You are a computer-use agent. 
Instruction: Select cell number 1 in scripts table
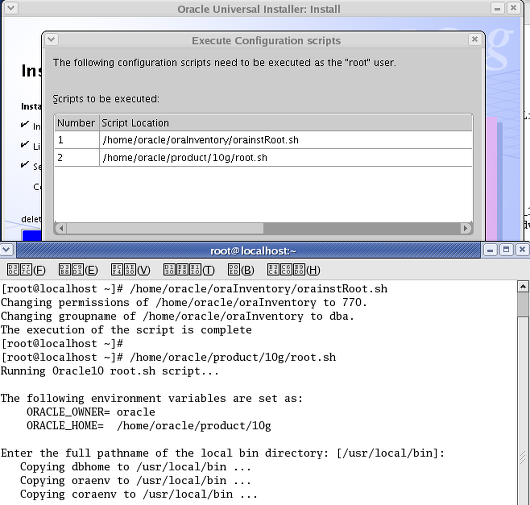[77, 140]
